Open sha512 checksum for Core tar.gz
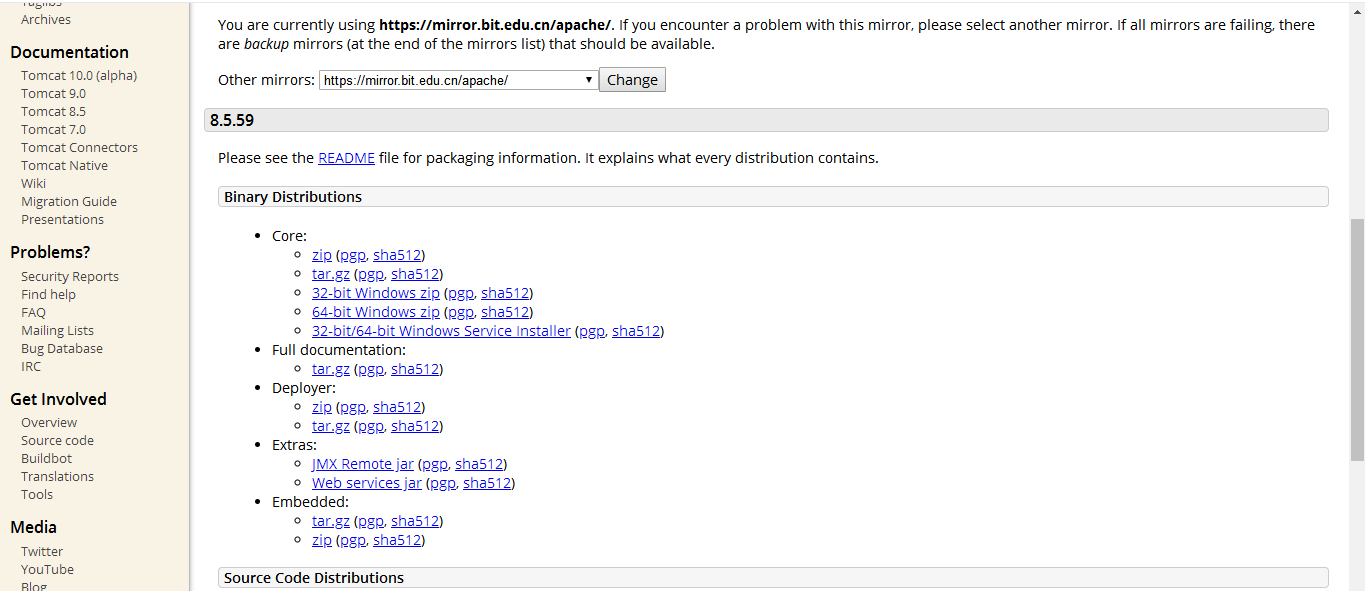 point(414,274)
